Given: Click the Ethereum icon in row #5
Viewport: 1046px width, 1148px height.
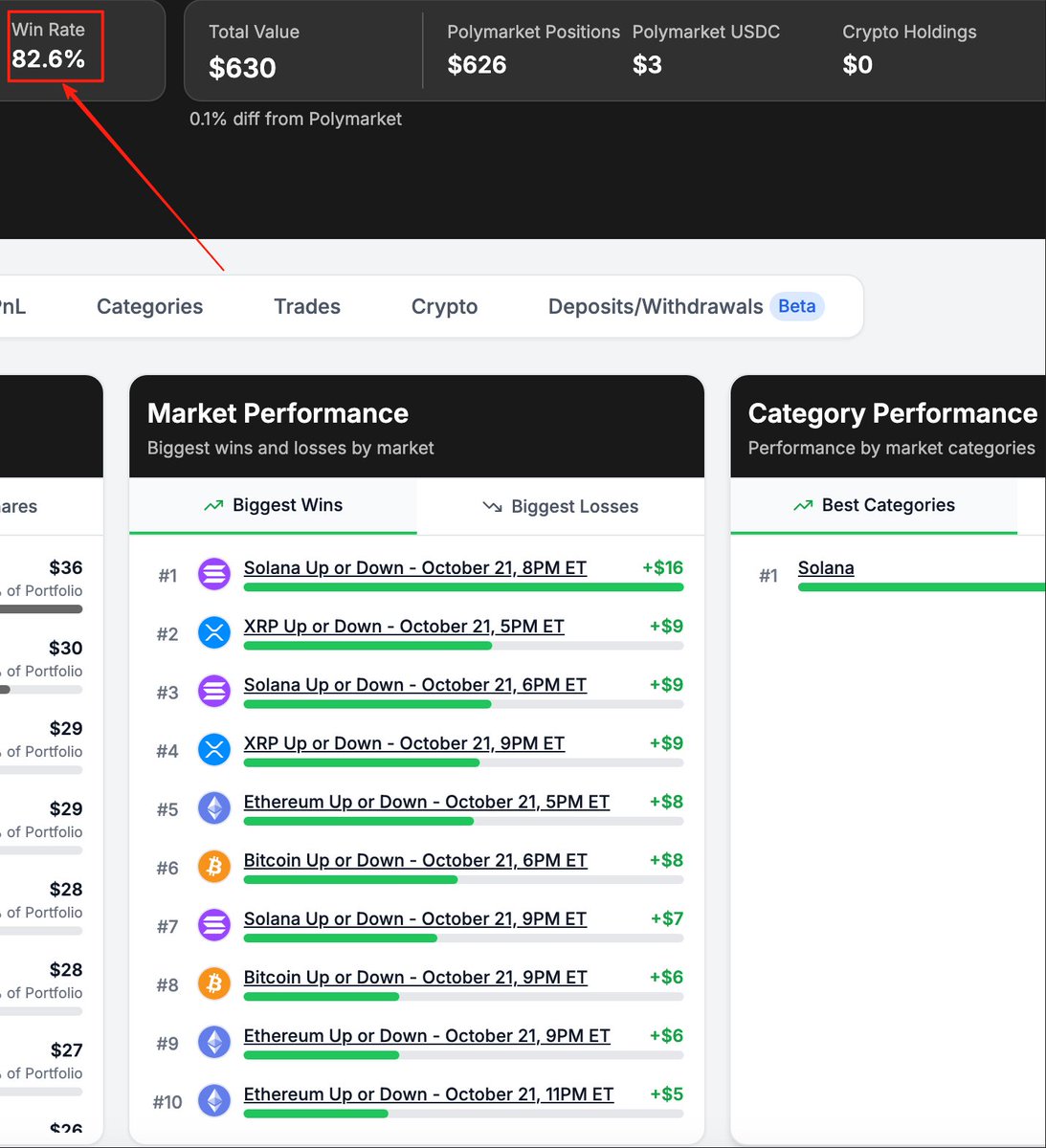Looking at the screenshot, I should click(214, 808).
